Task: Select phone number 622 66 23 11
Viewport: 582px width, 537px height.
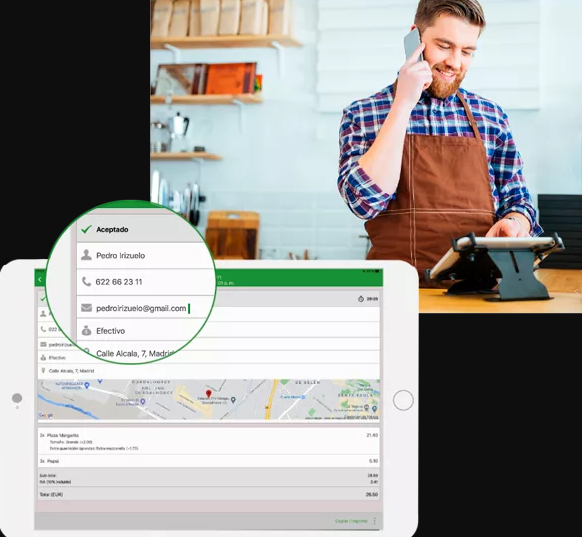Action: click(x=119, y=282)
